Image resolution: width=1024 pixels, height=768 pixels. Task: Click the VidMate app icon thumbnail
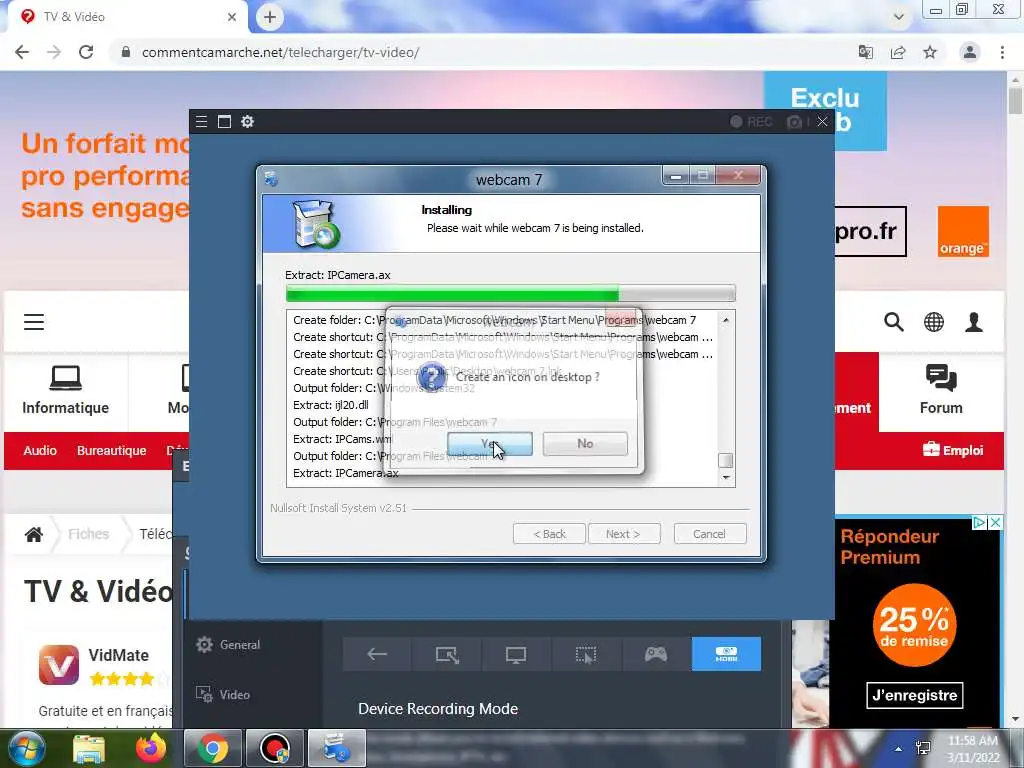click(59, 665)
